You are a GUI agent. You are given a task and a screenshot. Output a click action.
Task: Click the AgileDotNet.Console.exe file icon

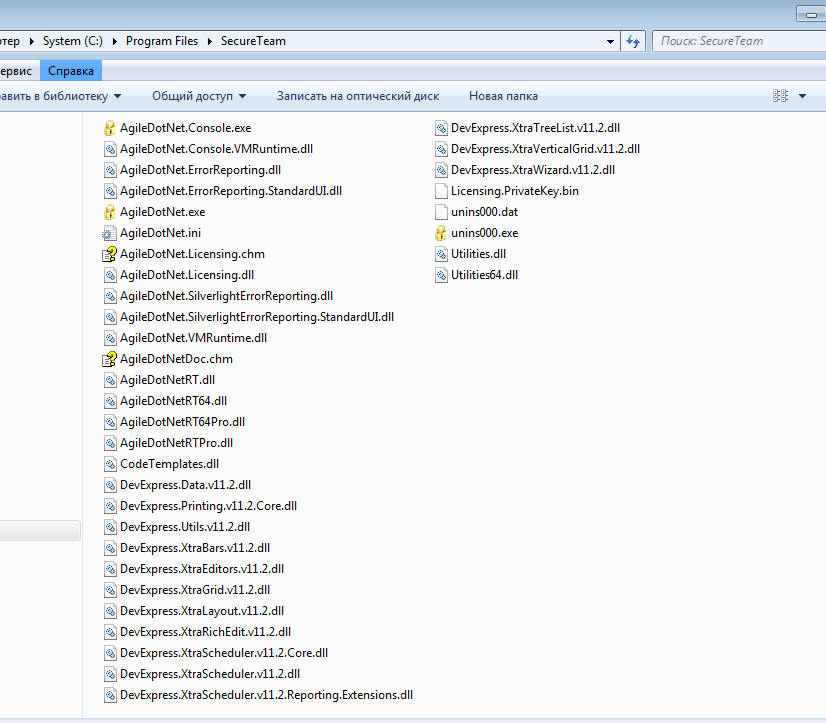coord(110,128)
